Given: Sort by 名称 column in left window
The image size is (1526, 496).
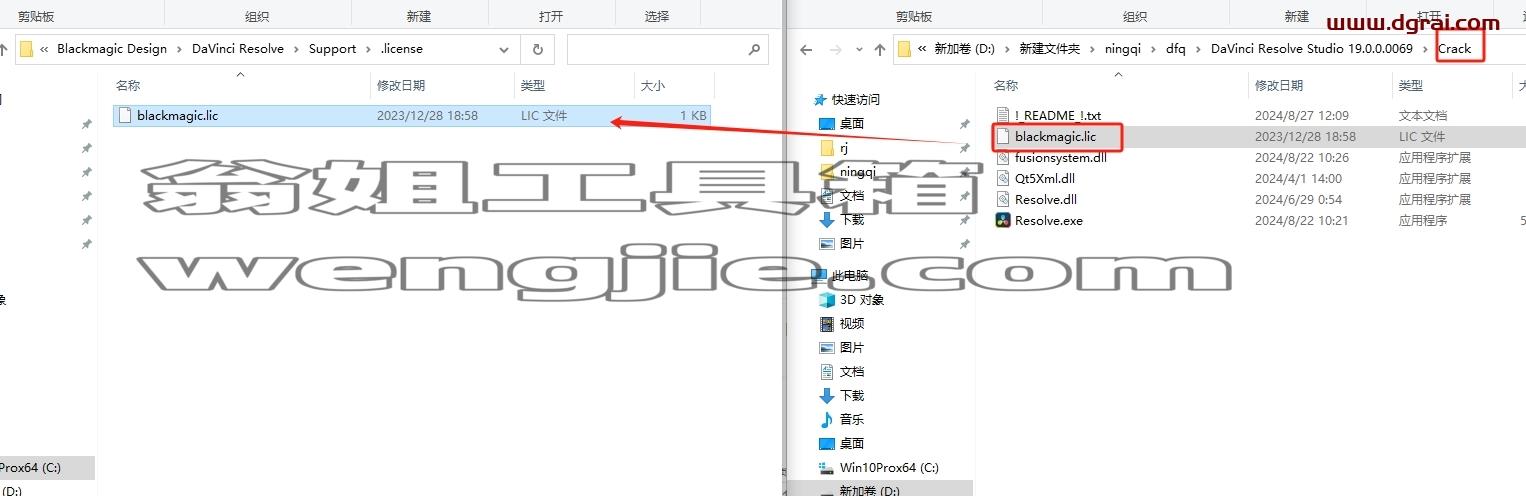Looking at the screenshot, I should (128, 86).
